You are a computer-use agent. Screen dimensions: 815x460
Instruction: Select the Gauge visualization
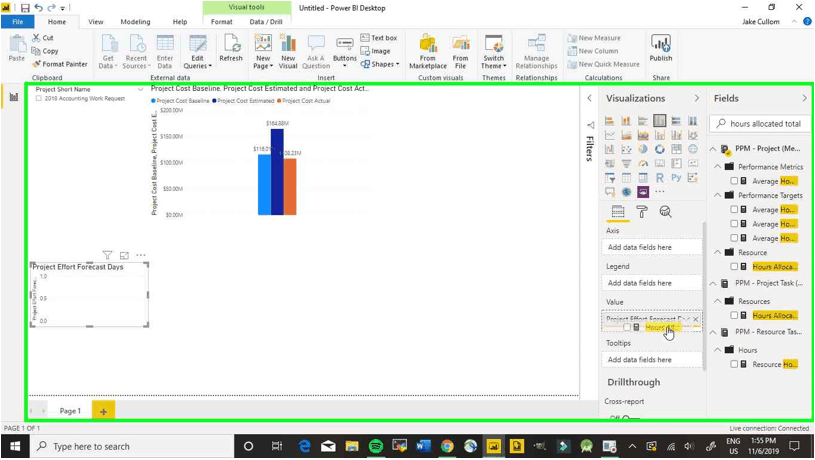click(x=643, y=163)
